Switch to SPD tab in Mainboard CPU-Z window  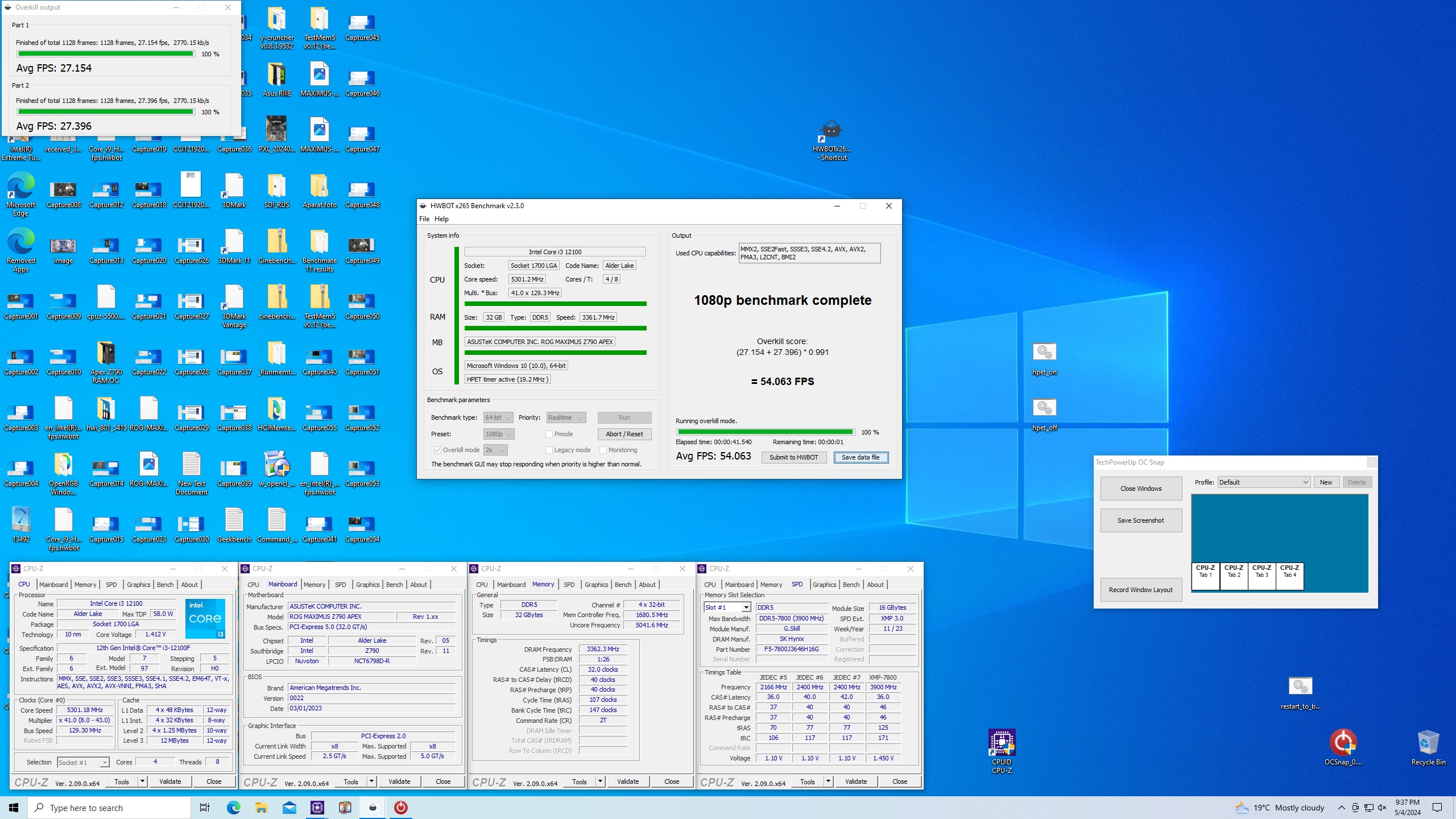pos(341,585)
